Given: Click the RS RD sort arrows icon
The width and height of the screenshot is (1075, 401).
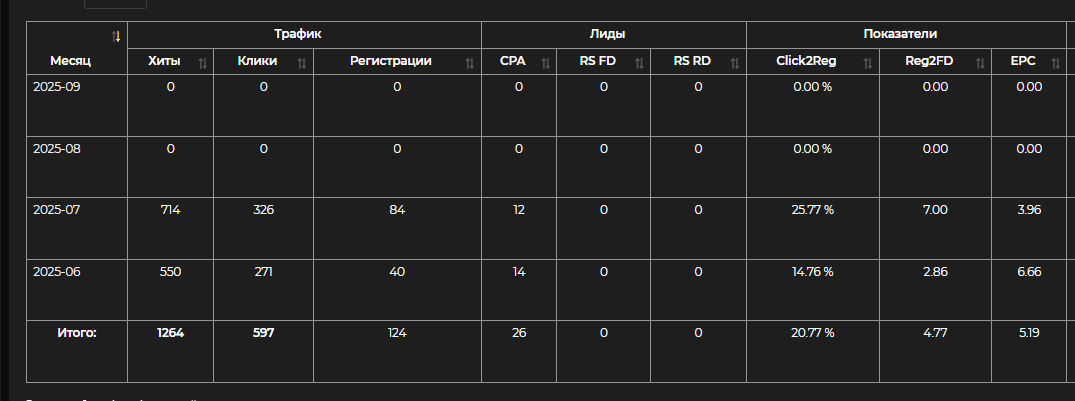Looking at the screenshot, I should [x=735, y=62].
